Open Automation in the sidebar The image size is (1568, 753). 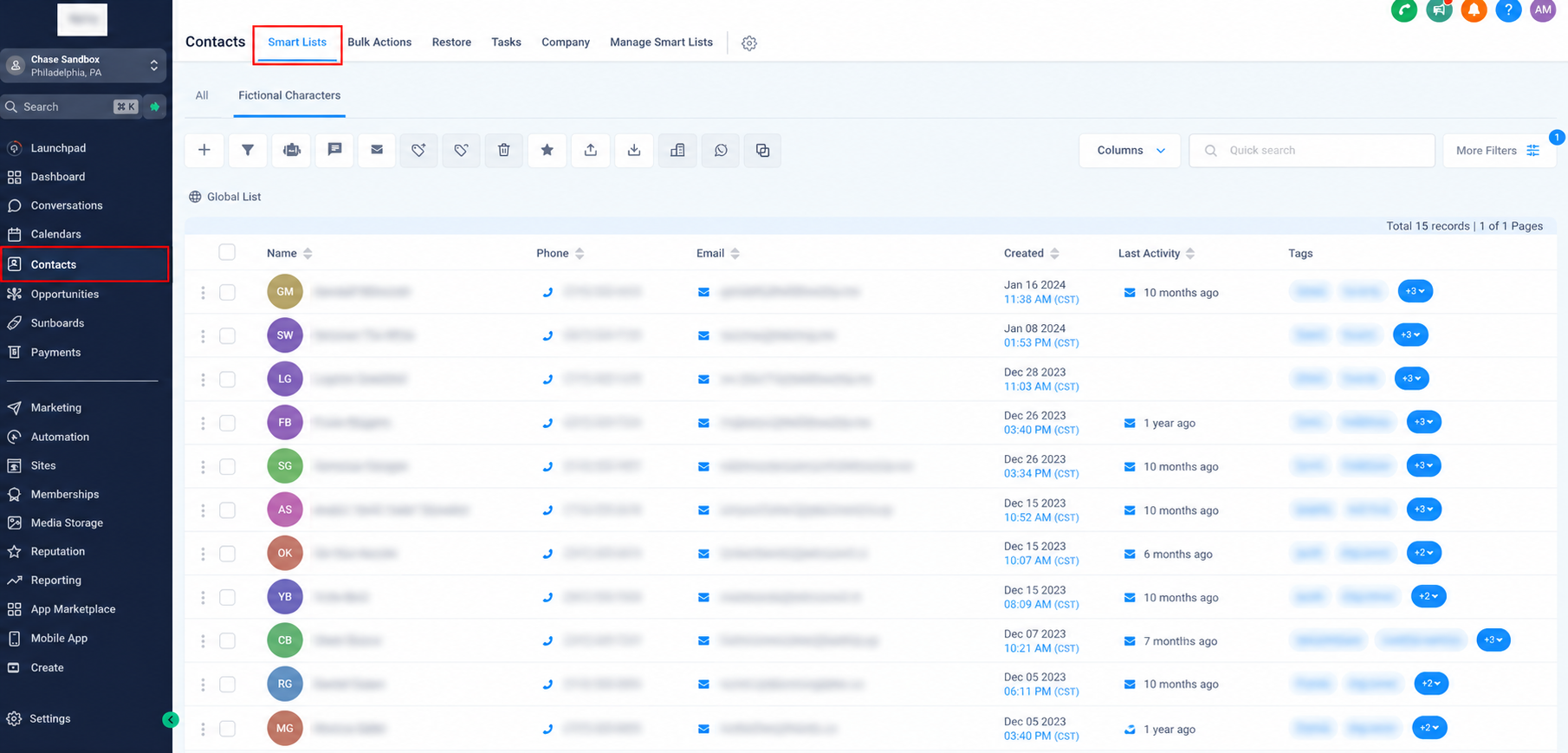pos(60,437)
